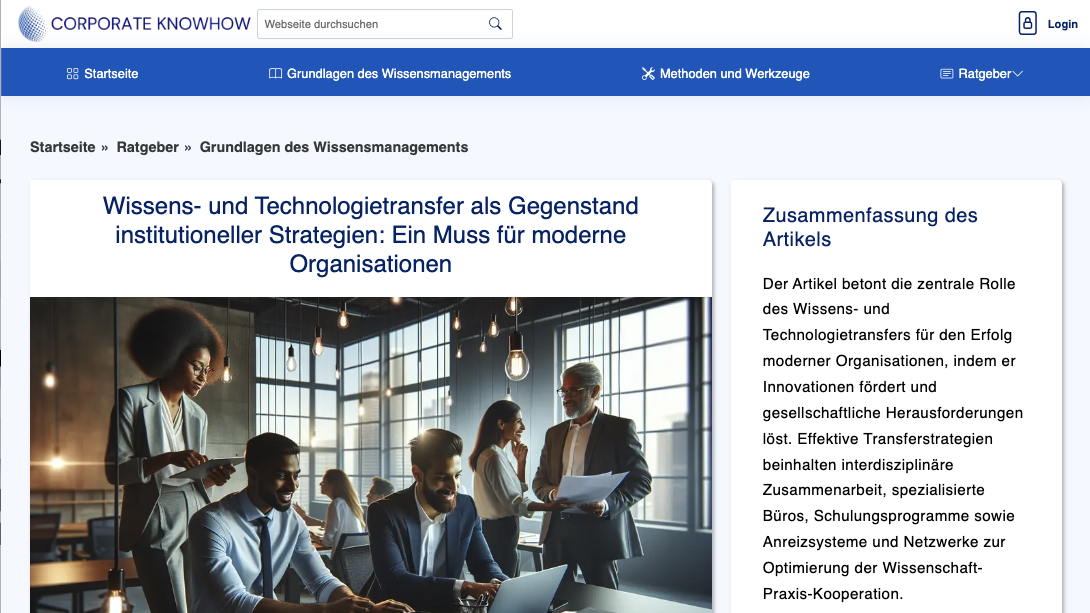This screenshot has width=1090, height=613.
Task: Click the crossed-tools icon beside Methoden und Werkzeuge
Action: [647, 73]
